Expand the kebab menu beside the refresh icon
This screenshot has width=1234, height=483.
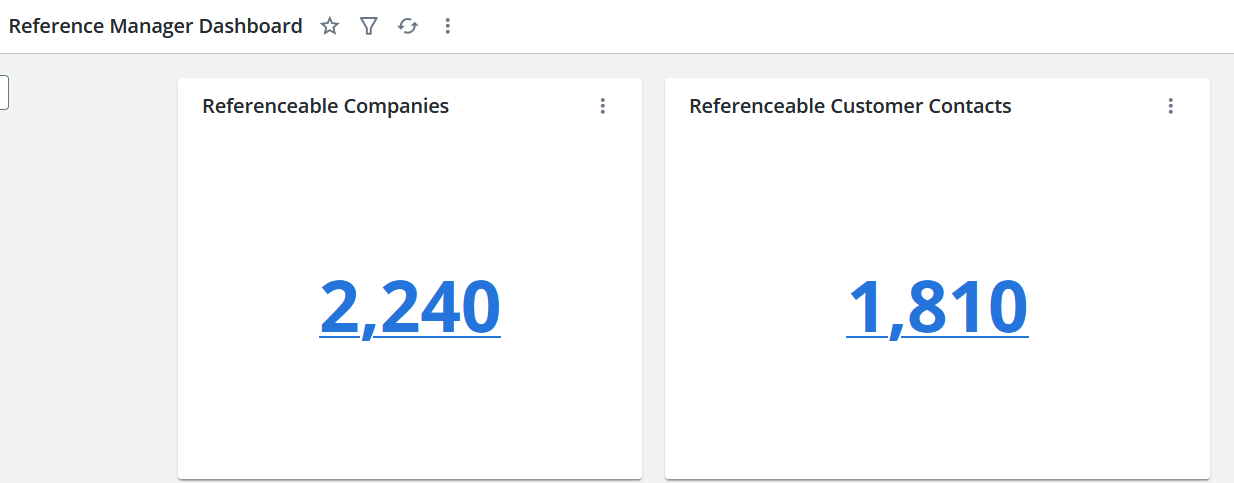447,27
